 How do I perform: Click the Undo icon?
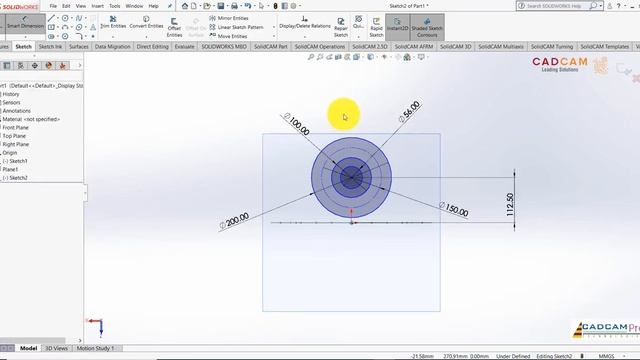click(x=247, y=6)
